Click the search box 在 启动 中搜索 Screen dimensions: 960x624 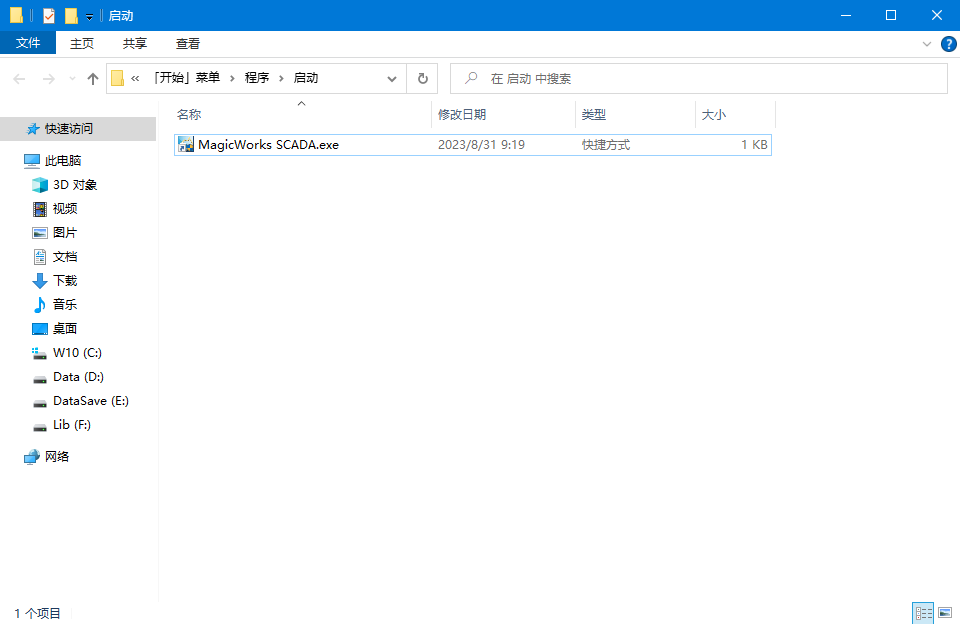point(699,78)
